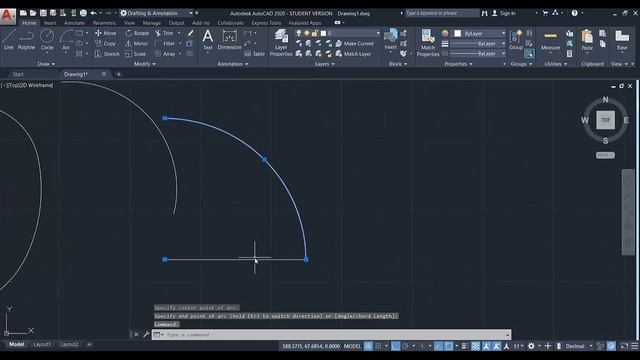This screenshot has width=640, height=360.
Task: Switch to the Start file tab
Action: pos(18,74)
